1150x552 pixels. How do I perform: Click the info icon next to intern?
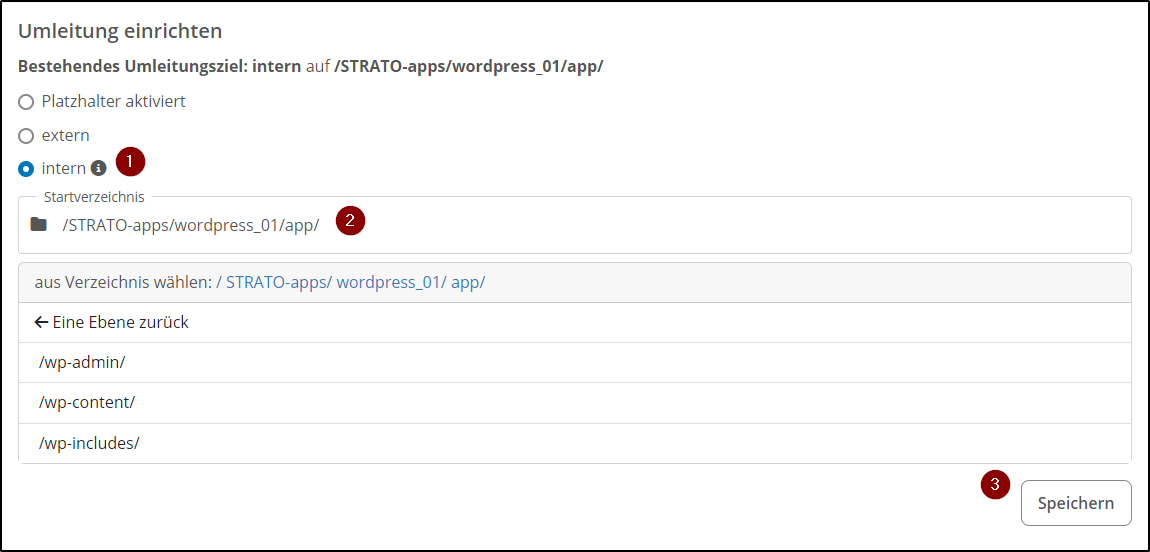(98, 168)
